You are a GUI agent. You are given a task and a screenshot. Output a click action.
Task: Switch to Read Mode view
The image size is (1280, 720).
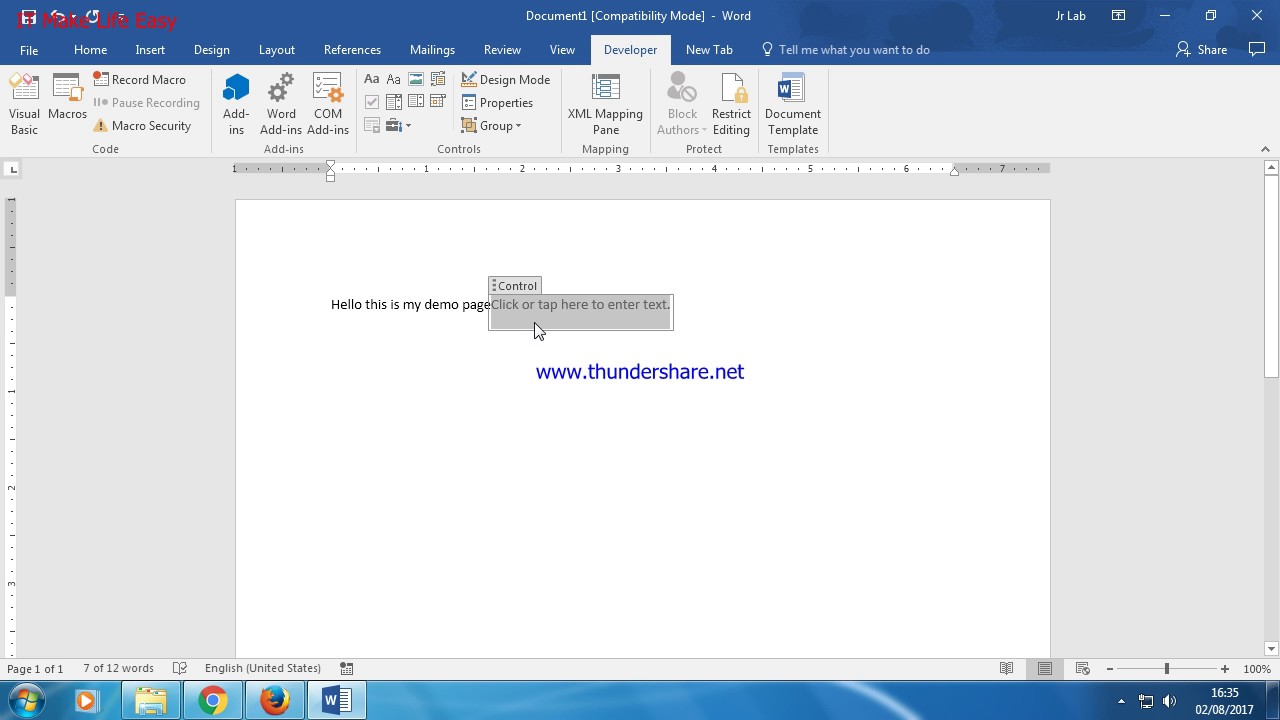click(1007, 668)
